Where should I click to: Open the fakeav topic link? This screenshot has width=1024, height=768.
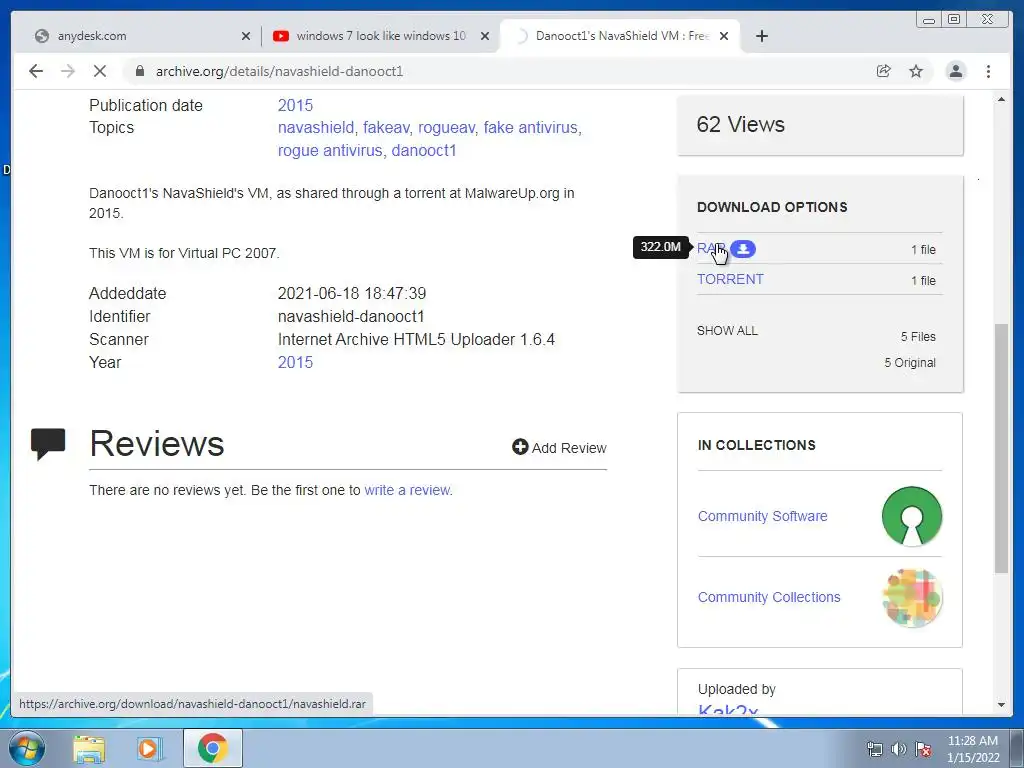click(386, 127)
